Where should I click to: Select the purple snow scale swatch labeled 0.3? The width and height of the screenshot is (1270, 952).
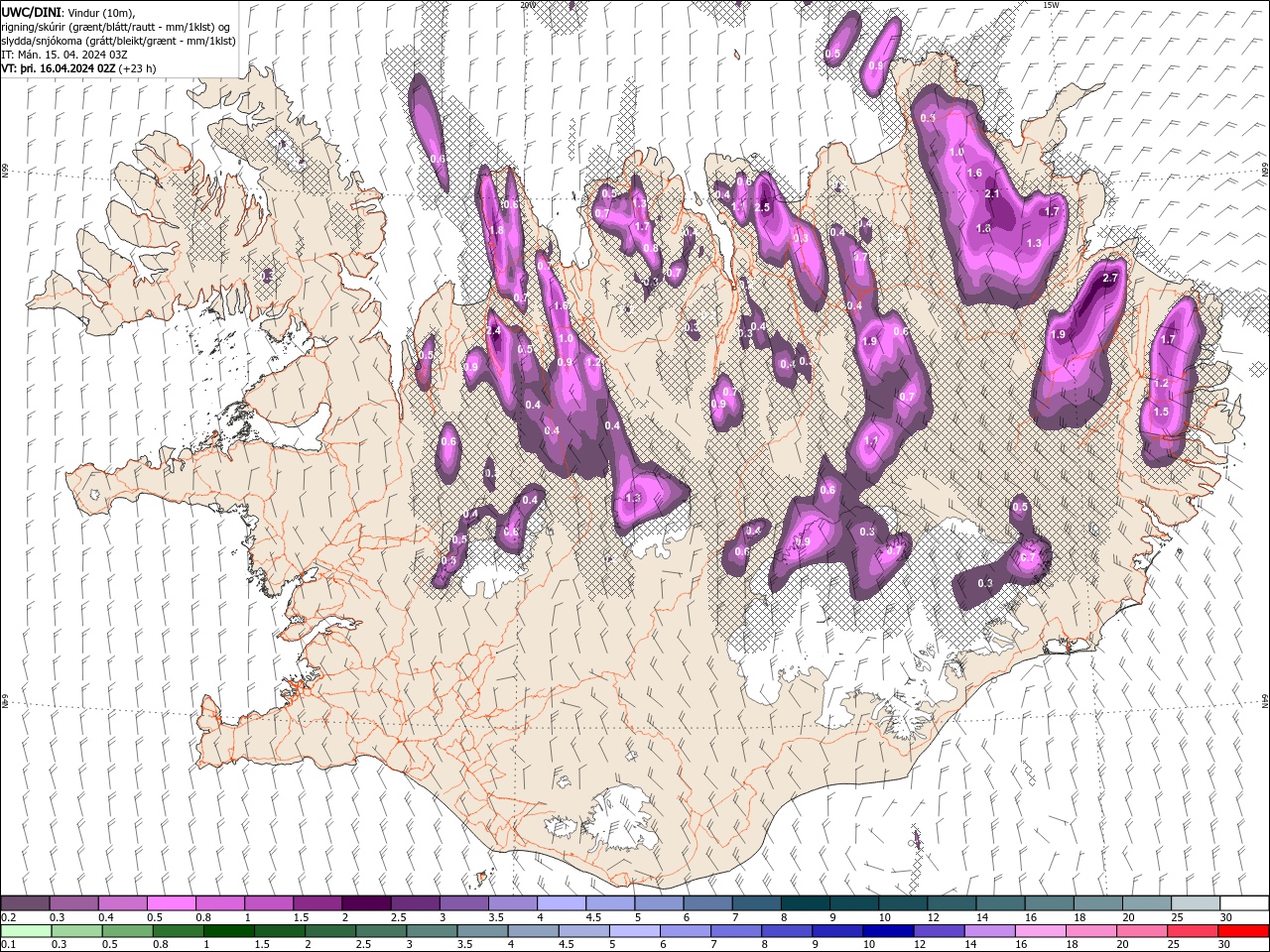tap(73, 903)
